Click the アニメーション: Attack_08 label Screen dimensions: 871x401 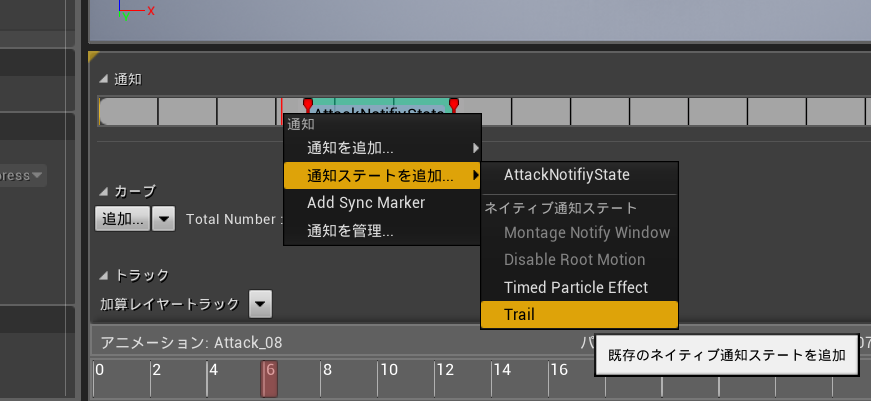[192, 343]
